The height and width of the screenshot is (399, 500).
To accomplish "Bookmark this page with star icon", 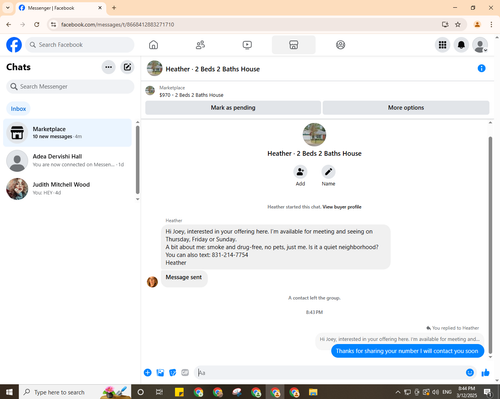I will click(458, 25).
